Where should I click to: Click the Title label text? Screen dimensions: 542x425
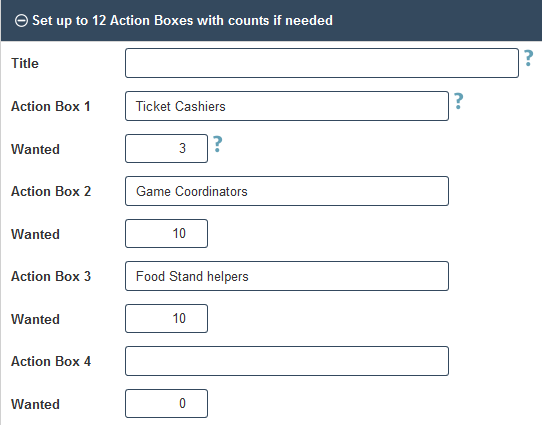pyautogui.click(x=25, y=64)
